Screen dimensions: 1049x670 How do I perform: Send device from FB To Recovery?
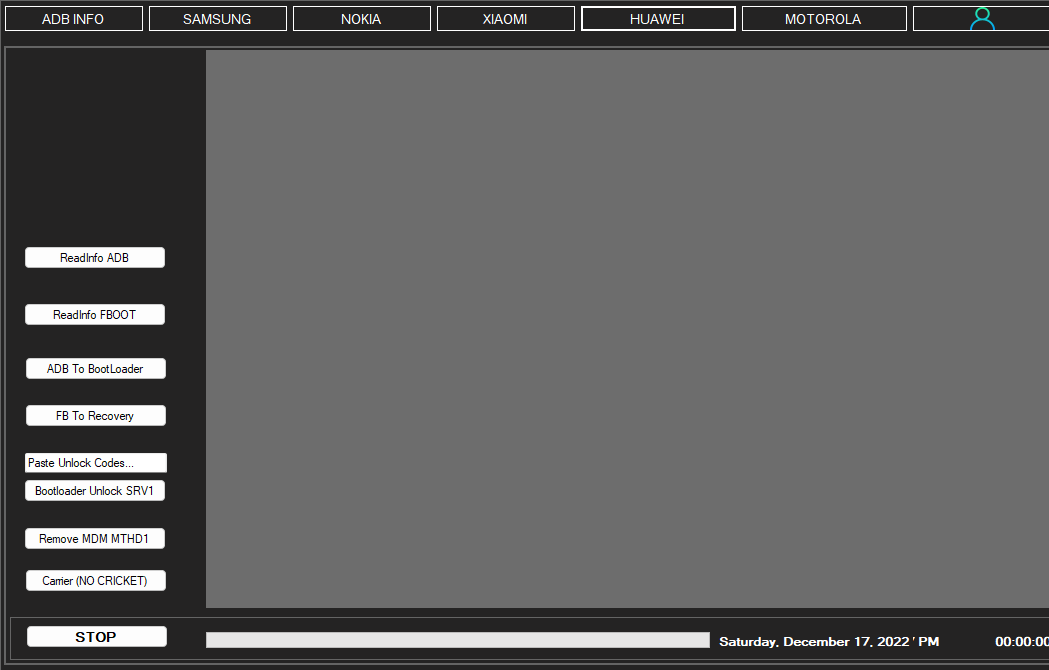(95, 415)
